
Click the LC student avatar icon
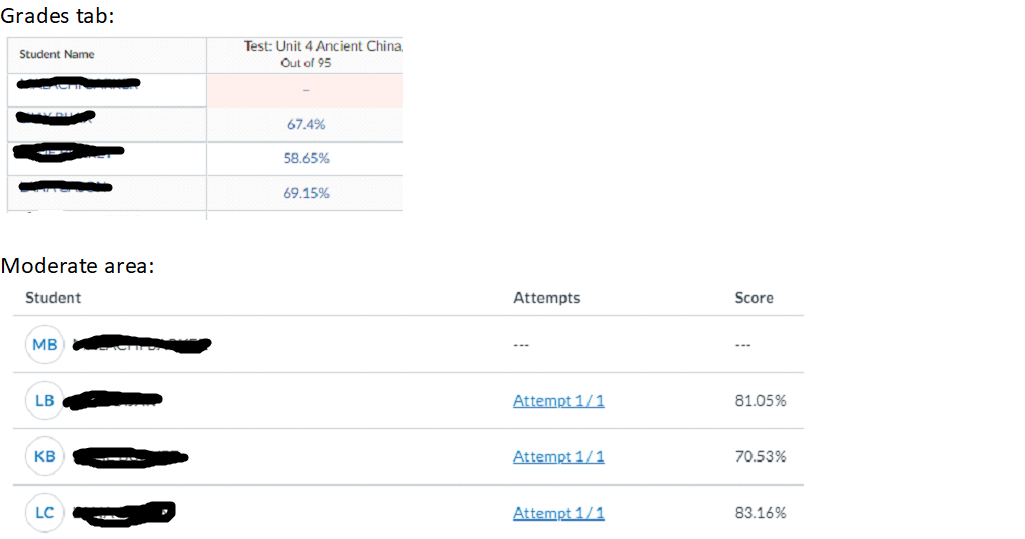tap(45, 513)
